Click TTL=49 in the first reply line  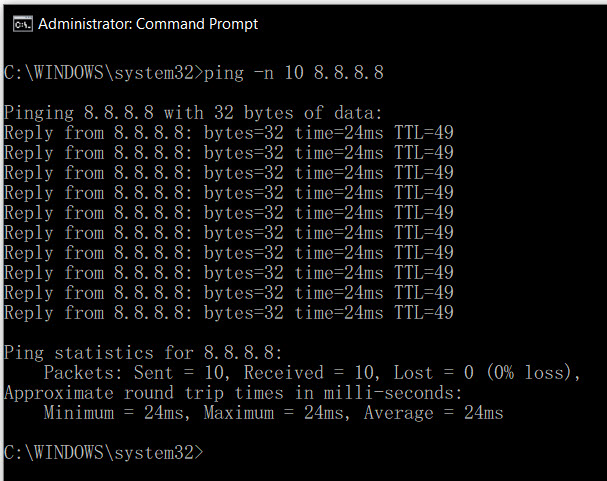tap(424, 133)
